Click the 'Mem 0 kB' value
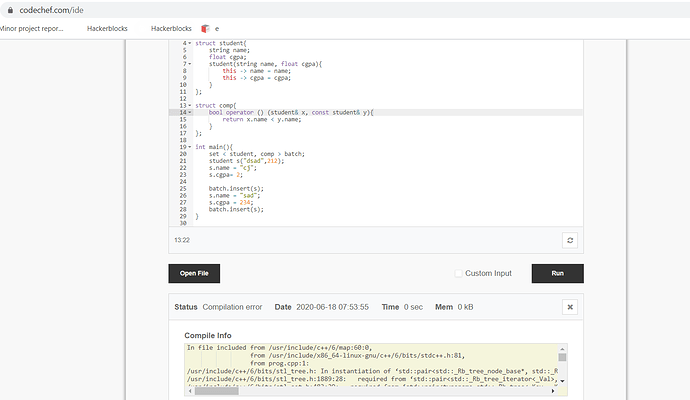 [x=454, y=307]
